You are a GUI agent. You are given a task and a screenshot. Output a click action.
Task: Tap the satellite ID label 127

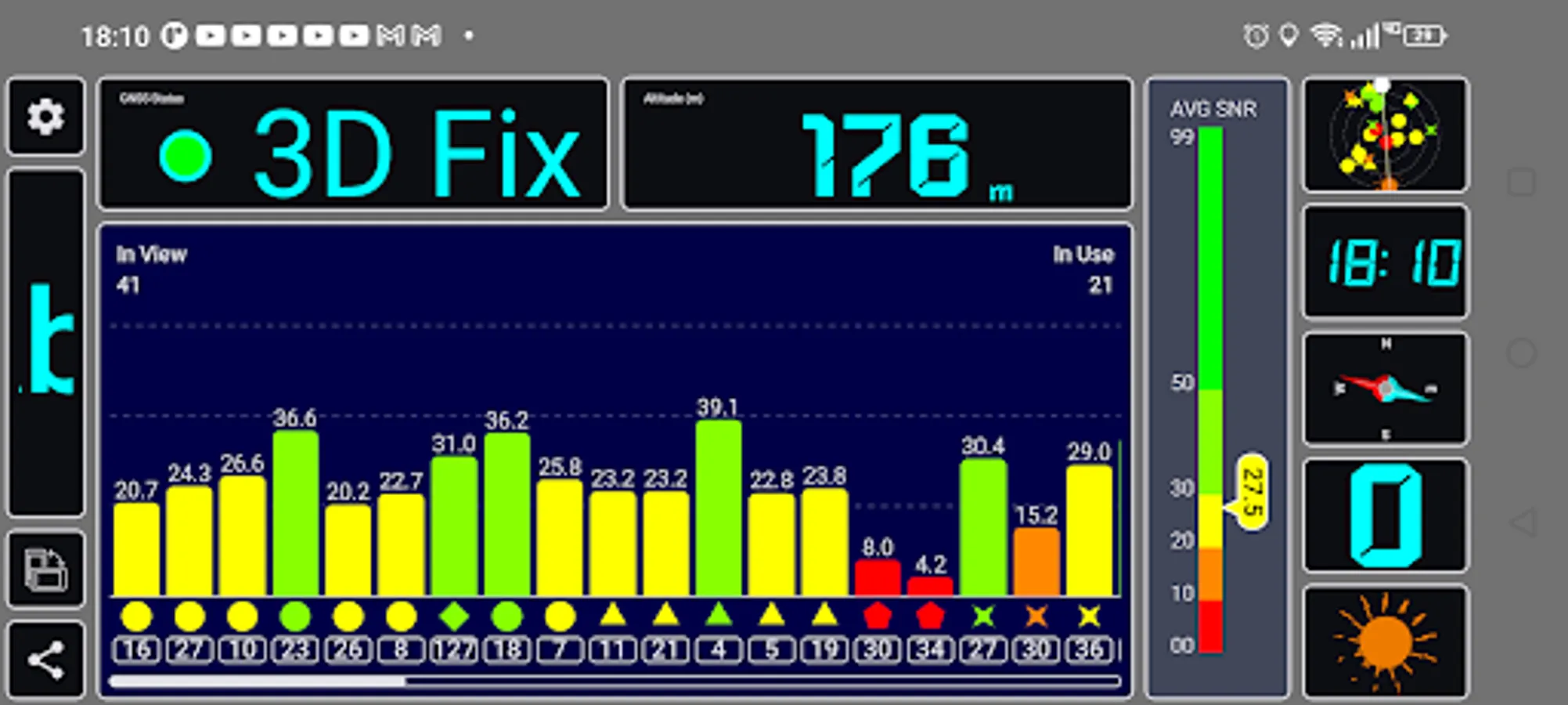coord(454,650)
